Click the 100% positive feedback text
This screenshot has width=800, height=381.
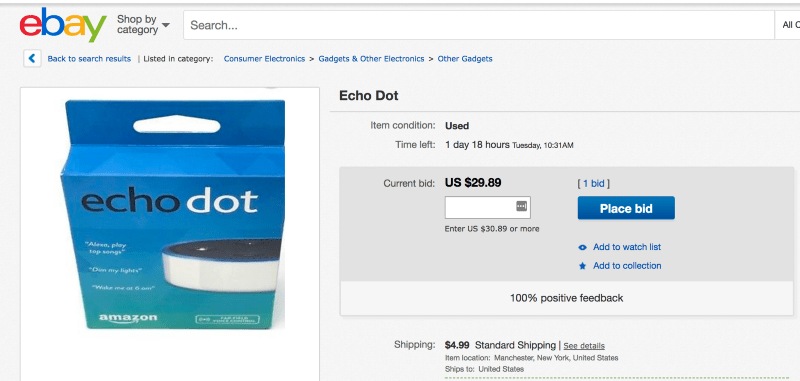[566, 298]
